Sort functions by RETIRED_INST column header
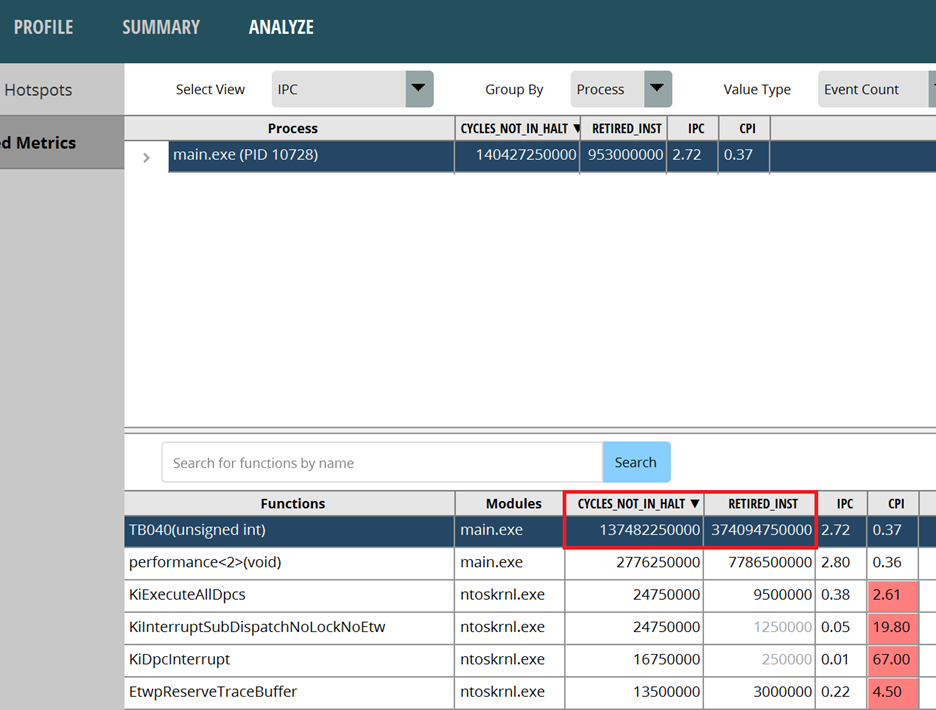The width and height of the screenshot is (936, 710). tap(763, 504)
